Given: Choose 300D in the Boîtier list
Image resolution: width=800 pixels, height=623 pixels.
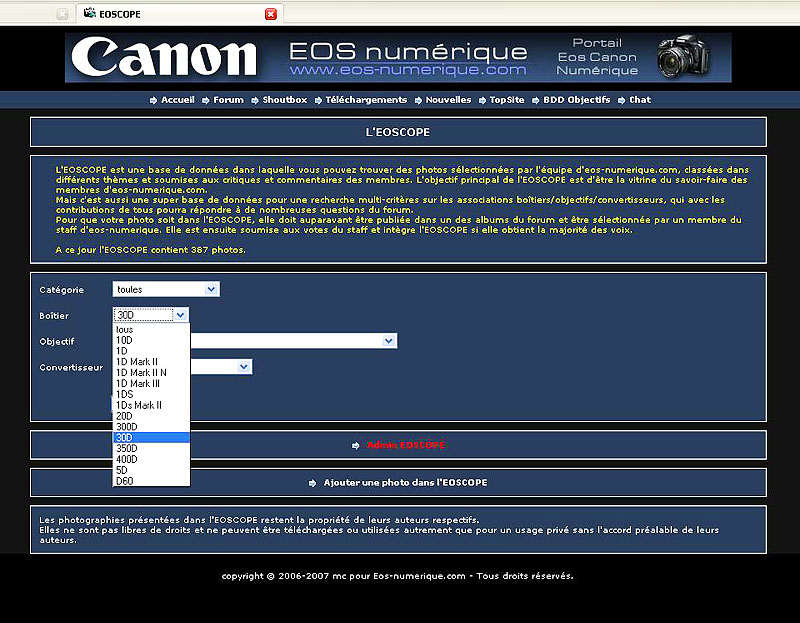Looking at the screenshot, I should pyautogui.click(x=151, y=427).
